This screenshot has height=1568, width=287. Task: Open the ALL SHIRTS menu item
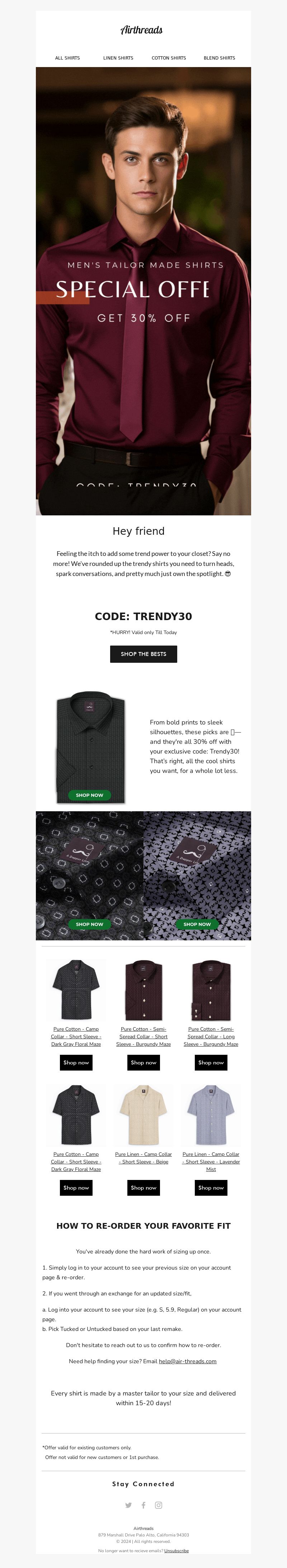click(x=68, y=58)
